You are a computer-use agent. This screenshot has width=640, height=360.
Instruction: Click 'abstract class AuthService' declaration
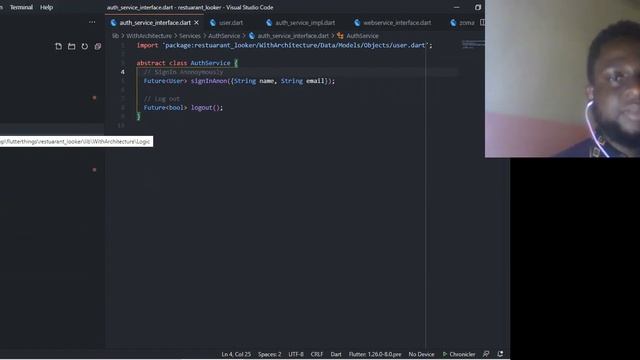(183, 63)
